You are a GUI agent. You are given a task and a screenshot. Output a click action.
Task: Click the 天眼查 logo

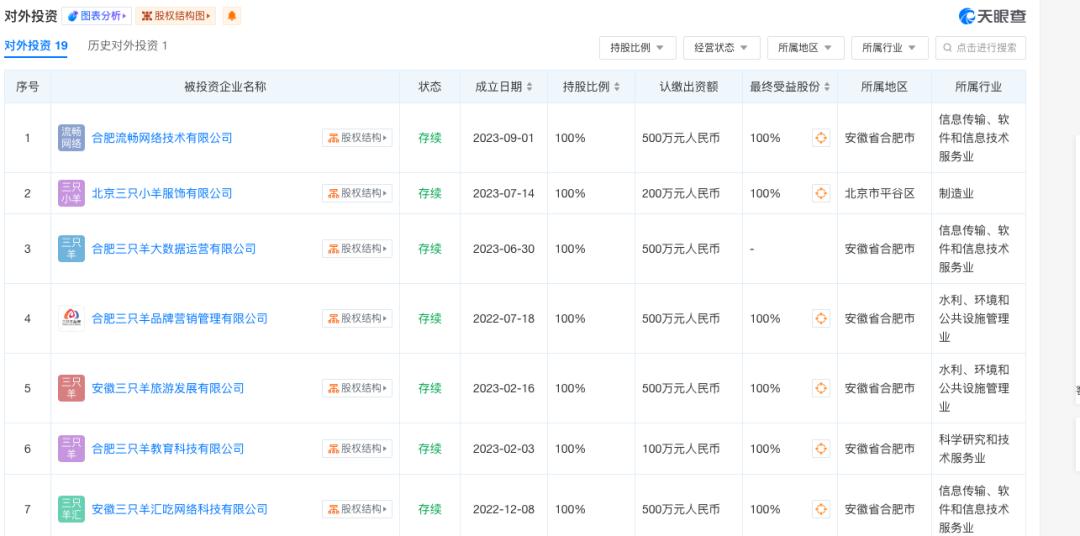992,17
